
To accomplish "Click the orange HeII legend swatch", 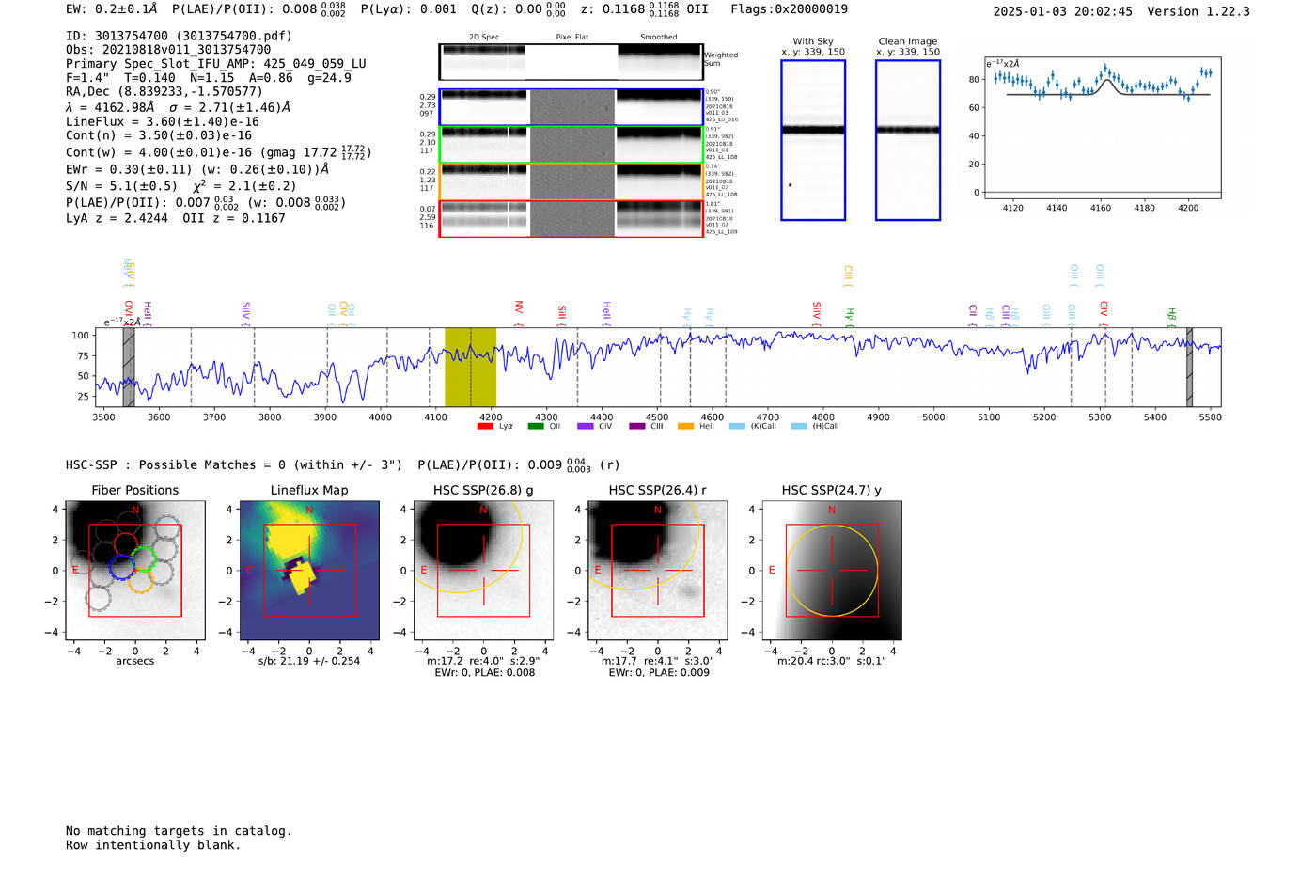I will coord(685,426).
